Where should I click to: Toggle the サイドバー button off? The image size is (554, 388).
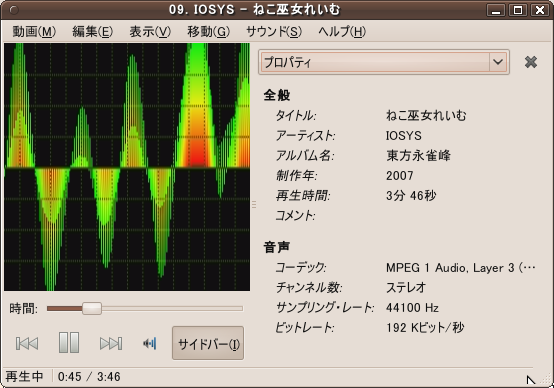click(x=208, y=343)
